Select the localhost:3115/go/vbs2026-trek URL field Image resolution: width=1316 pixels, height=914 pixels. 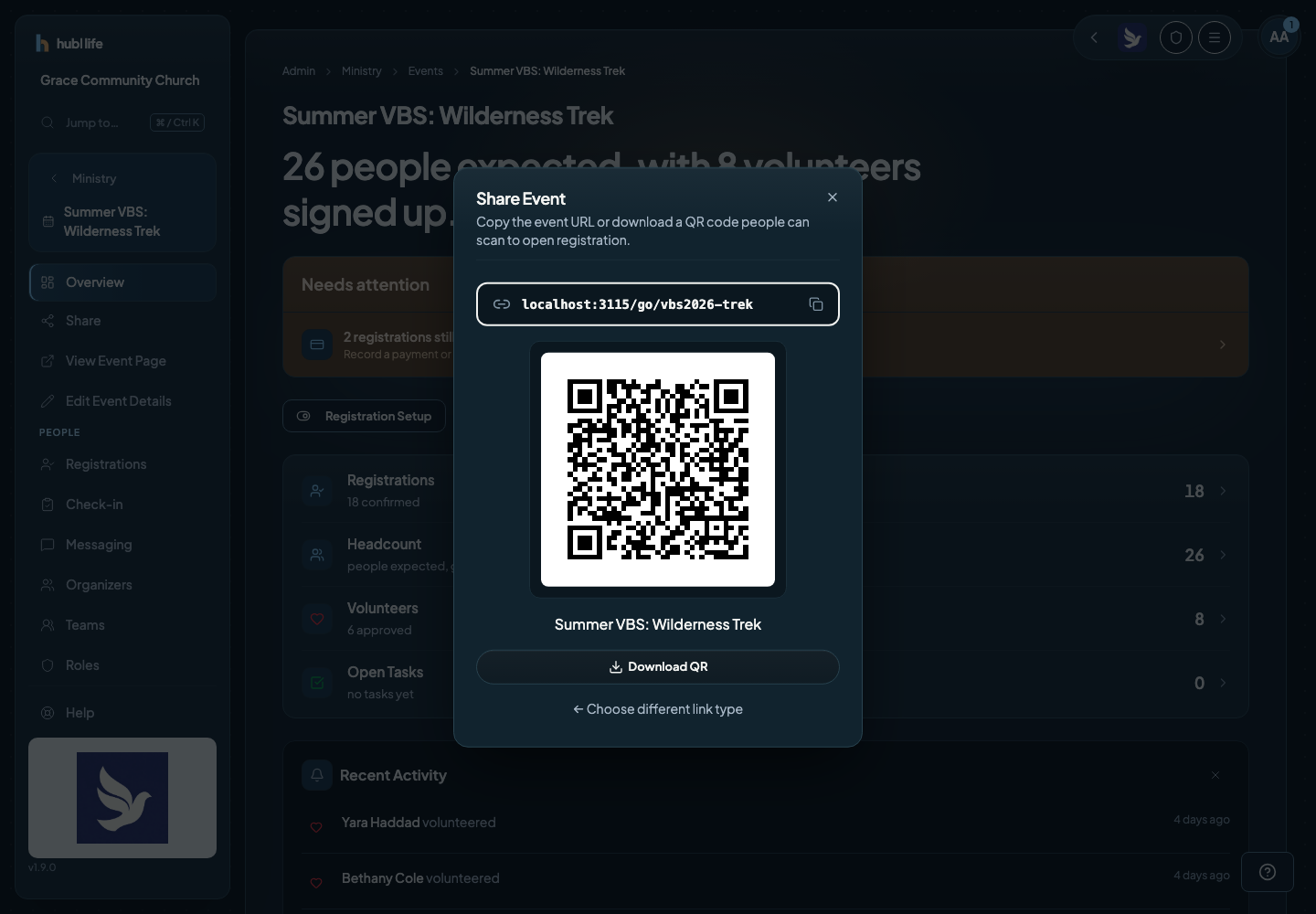[x=658, y=304]
